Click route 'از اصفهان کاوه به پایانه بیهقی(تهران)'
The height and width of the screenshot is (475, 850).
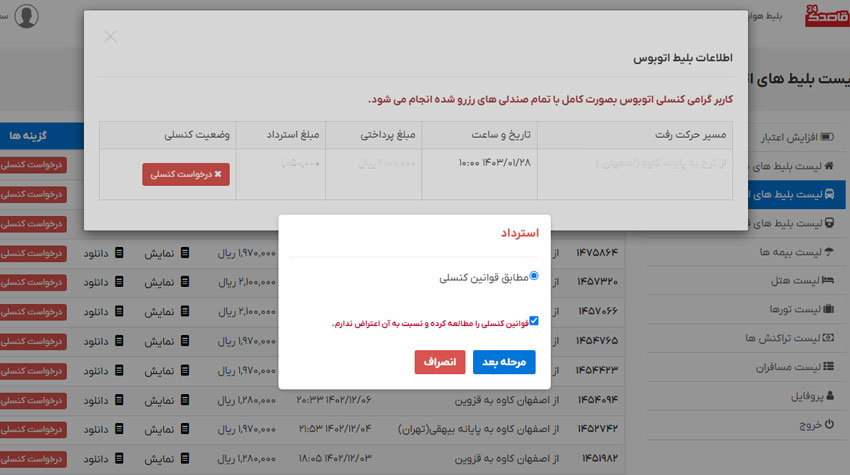click(x=478, y=429)
